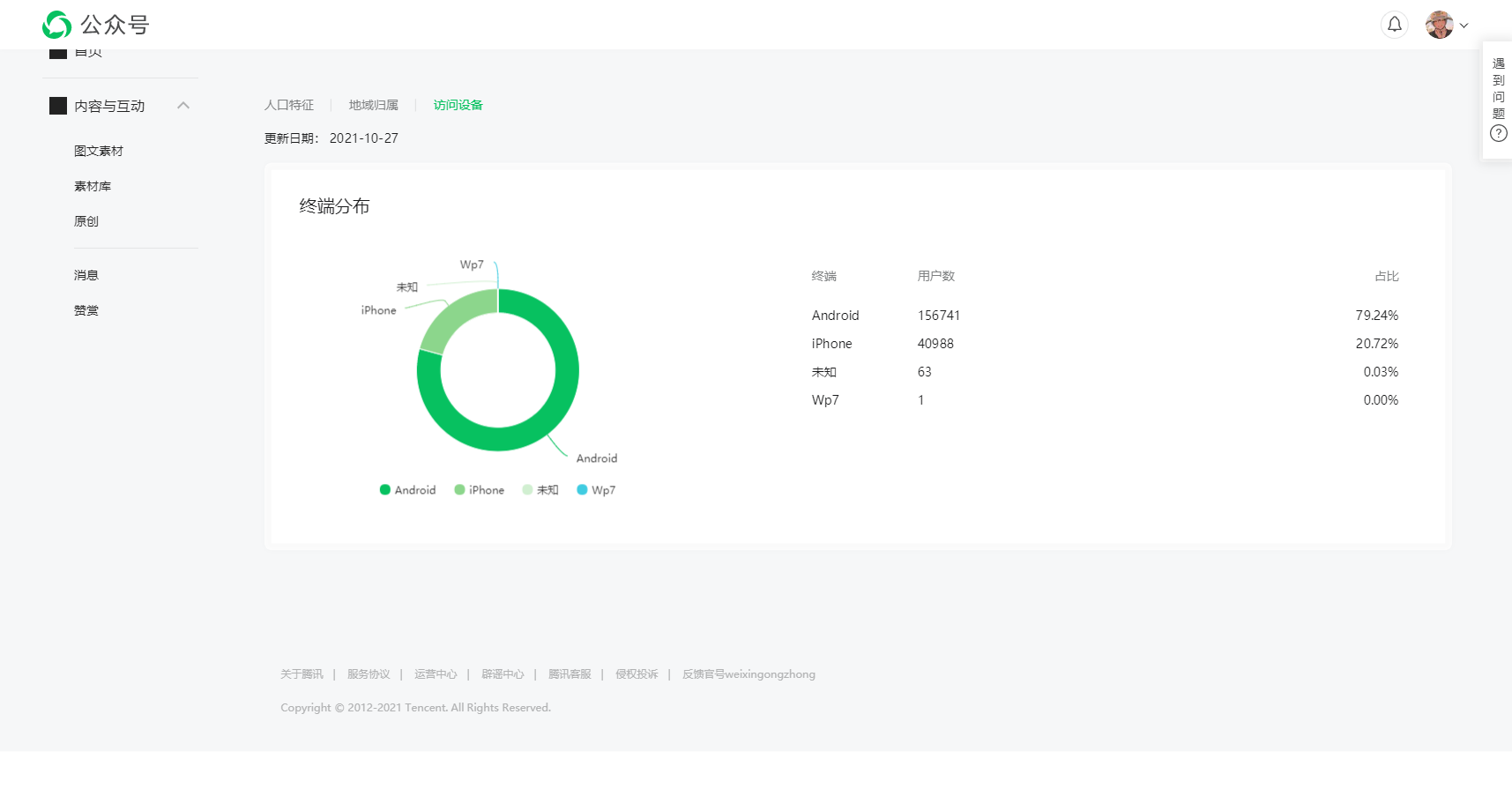
Task: Toggle the Wp7 legend series
Action: point(596,490)
